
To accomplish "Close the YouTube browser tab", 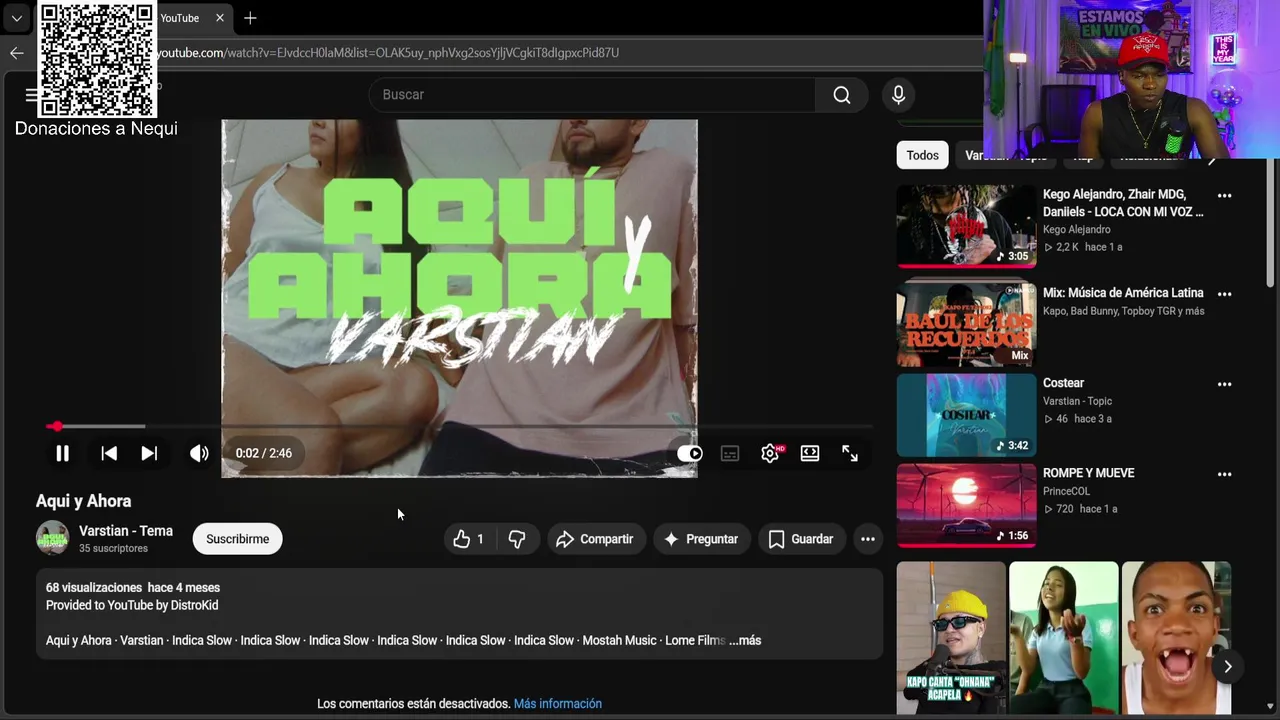I will [x=220, y=18].
